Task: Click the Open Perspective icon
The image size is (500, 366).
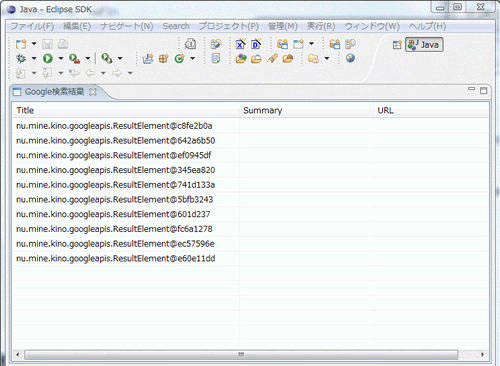Action: tap(397, 45)
